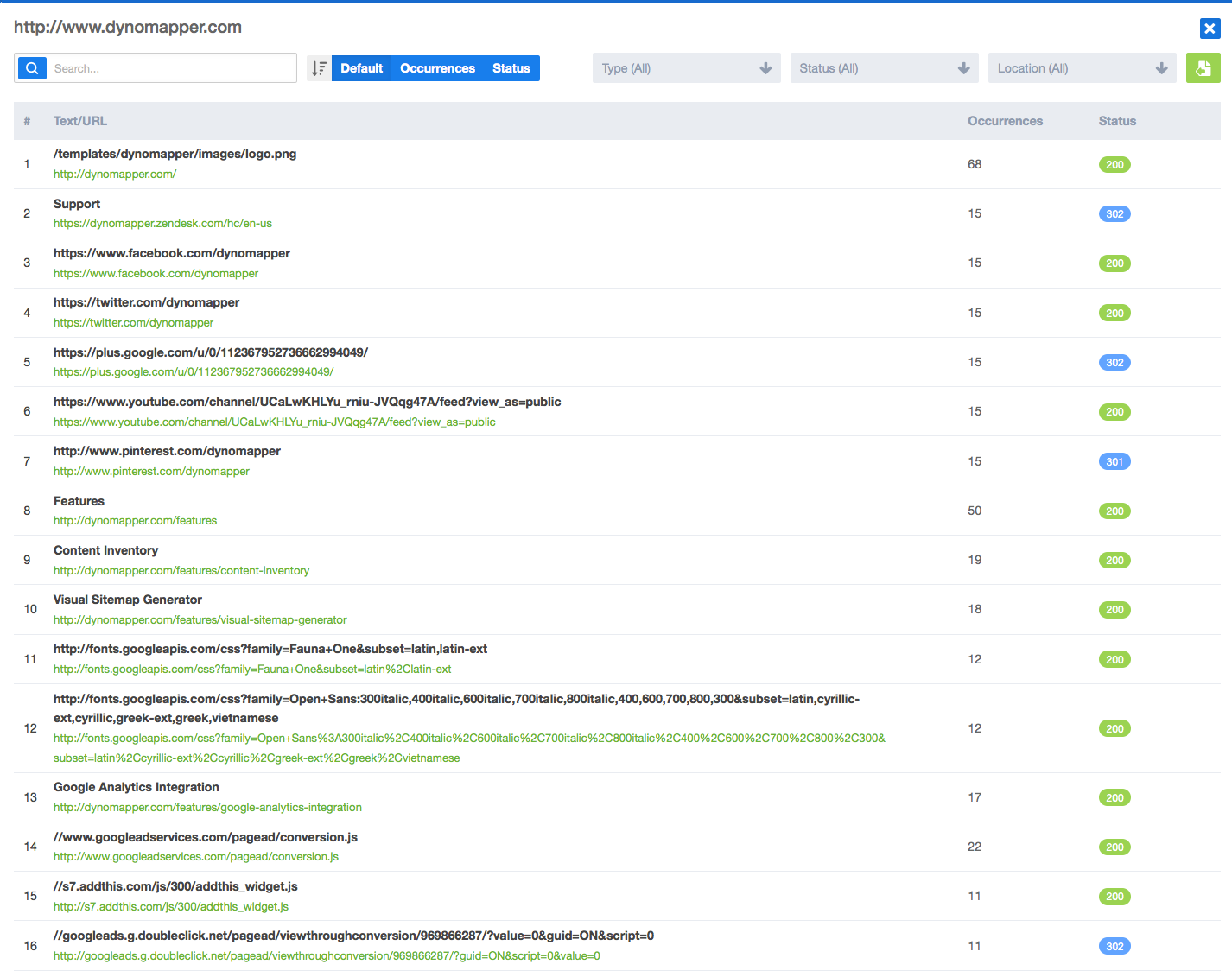This screenshot has width=1232, height=971.
Task: Click the 302 status badge for Support
Action: coord(1115,214)
